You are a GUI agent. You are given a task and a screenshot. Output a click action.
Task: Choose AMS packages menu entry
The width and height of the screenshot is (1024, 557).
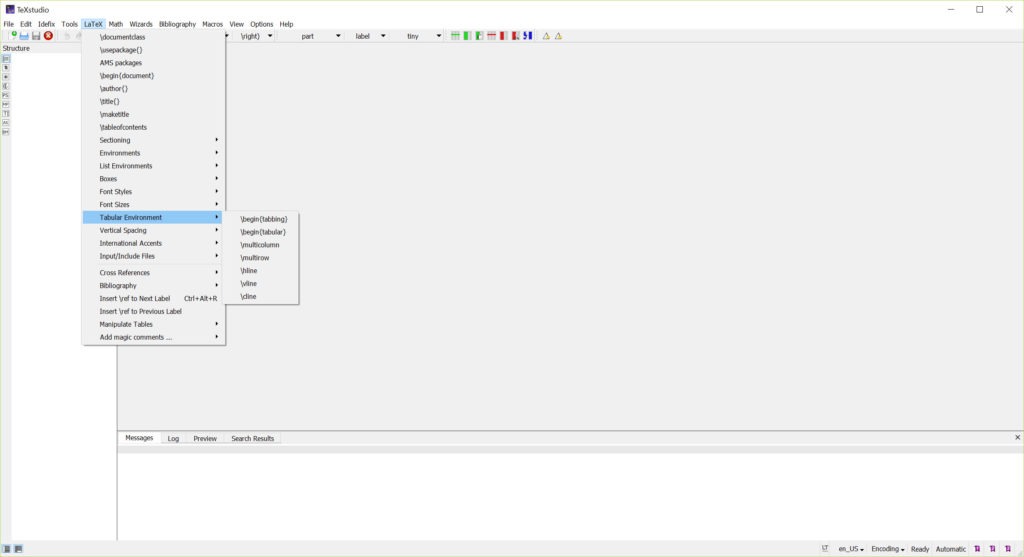[153, 63]
